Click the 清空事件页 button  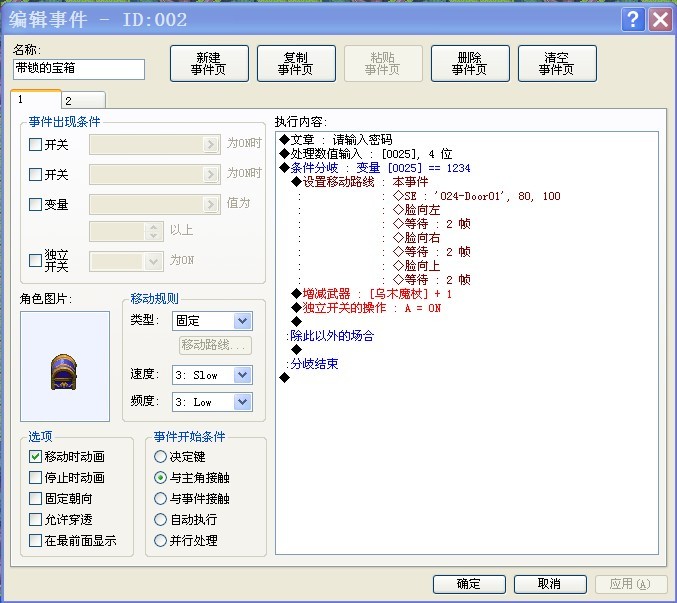557,63
